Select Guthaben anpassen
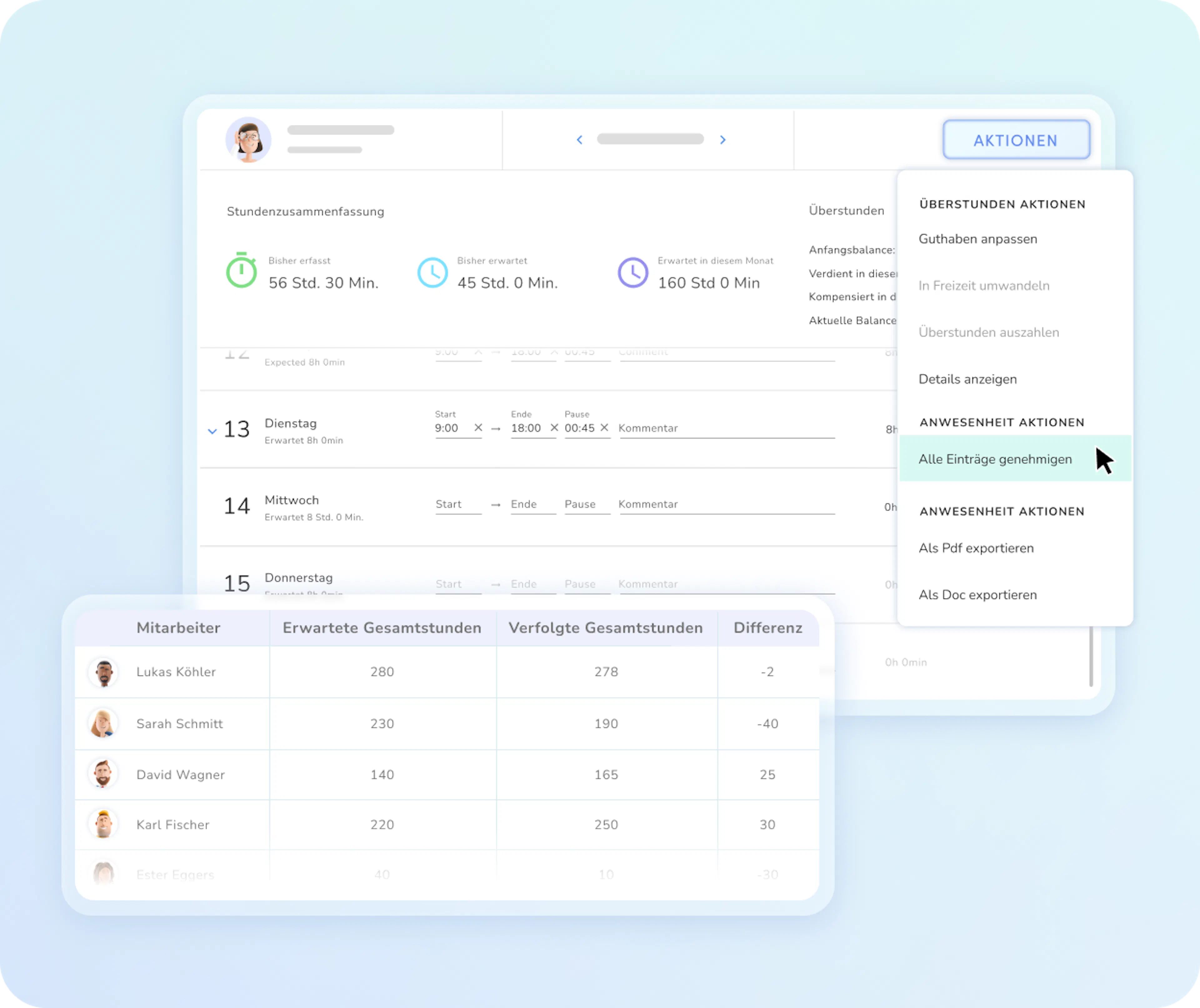Image resolution: width=1200 pixels, height=1008 pixels. [978, 239]
